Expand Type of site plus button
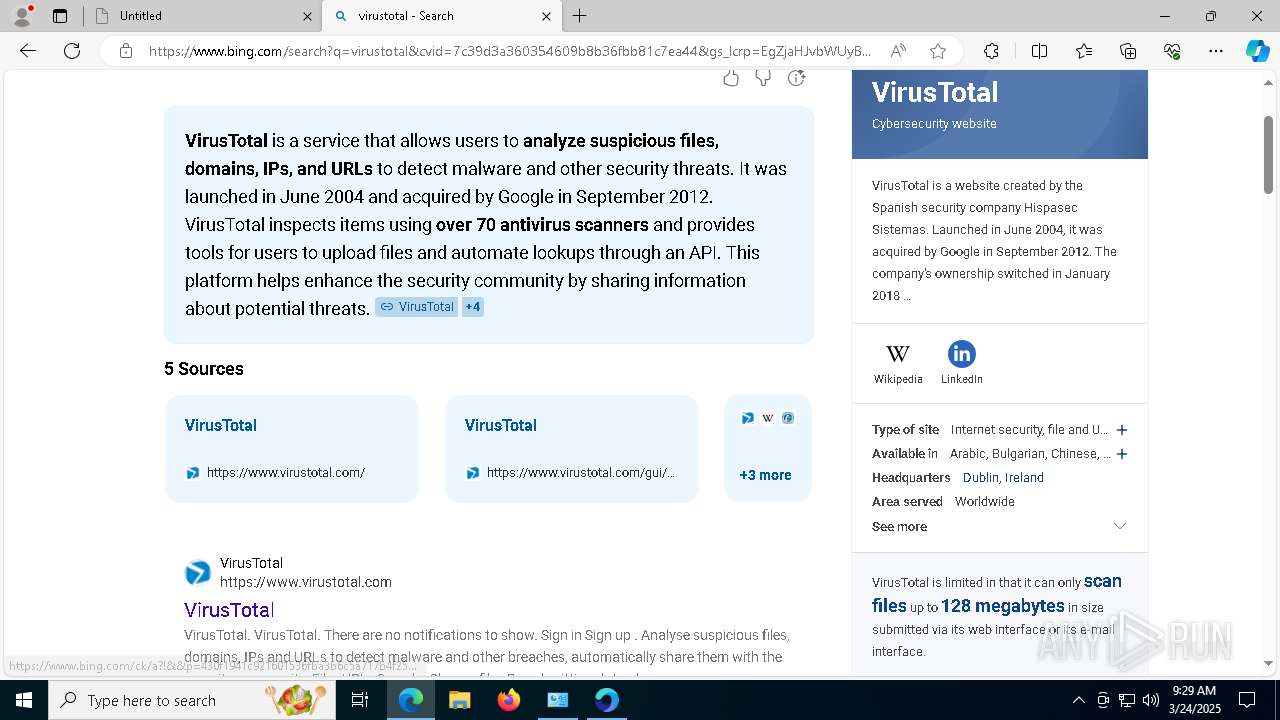Viewport: 1280px width, 720px height. [1122, 430]
